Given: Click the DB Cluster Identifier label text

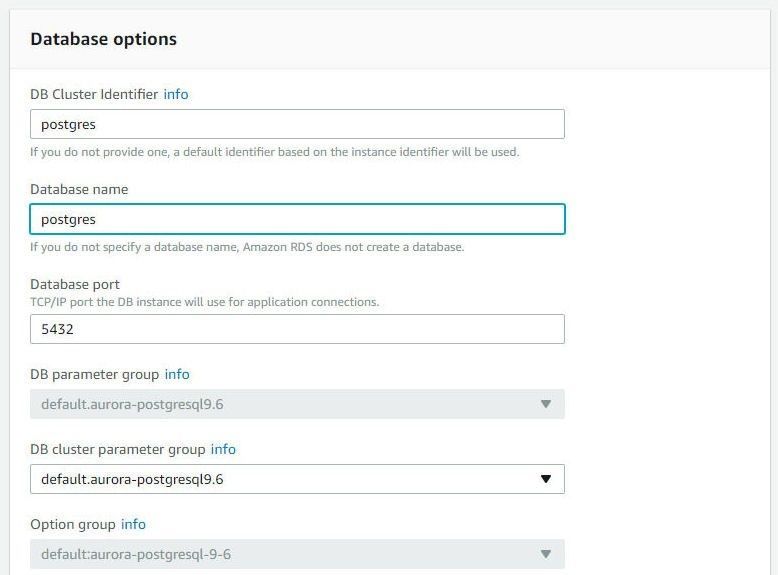Looking at the screenshot, I should 94,94.
